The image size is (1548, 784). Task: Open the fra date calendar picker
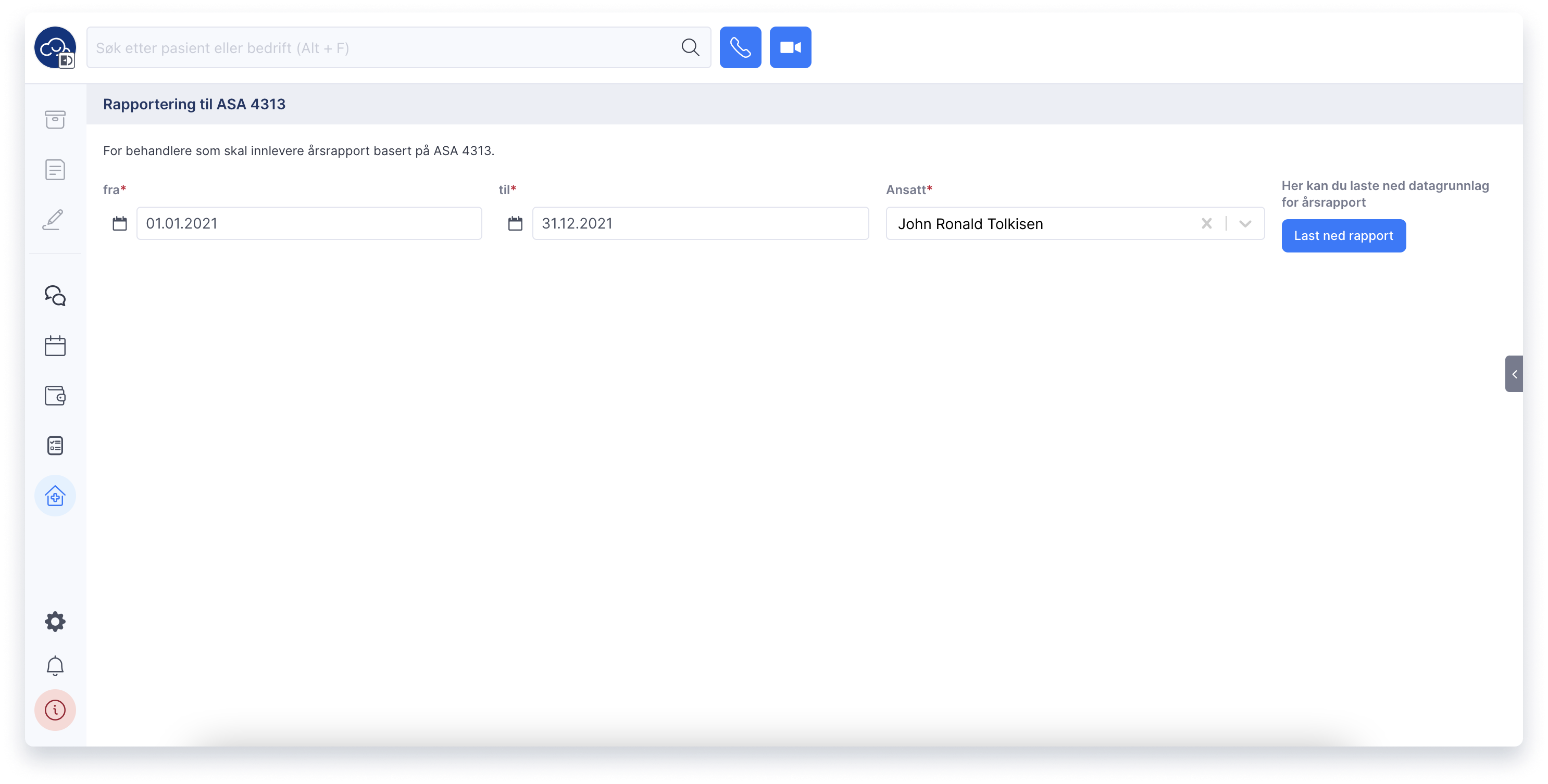(120, 223)
